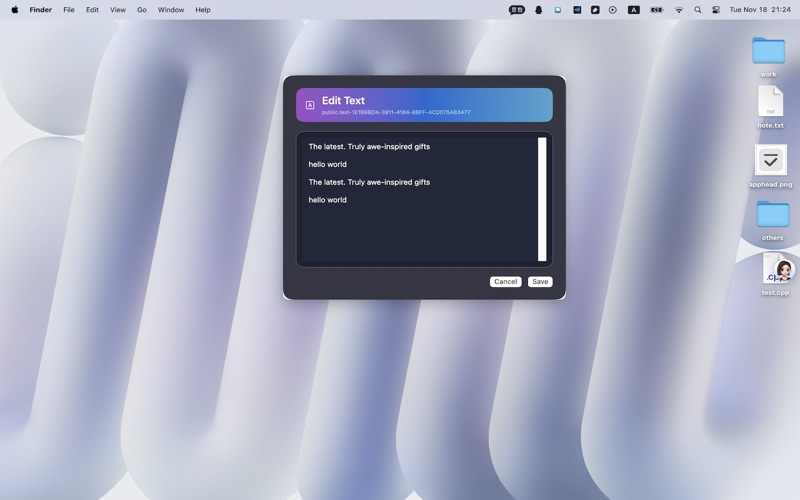The height and width of the screenshot is (500, 800).
Task: Click the play circle menu bar icon
Action: pyautogui.click(x=613, y=10)
